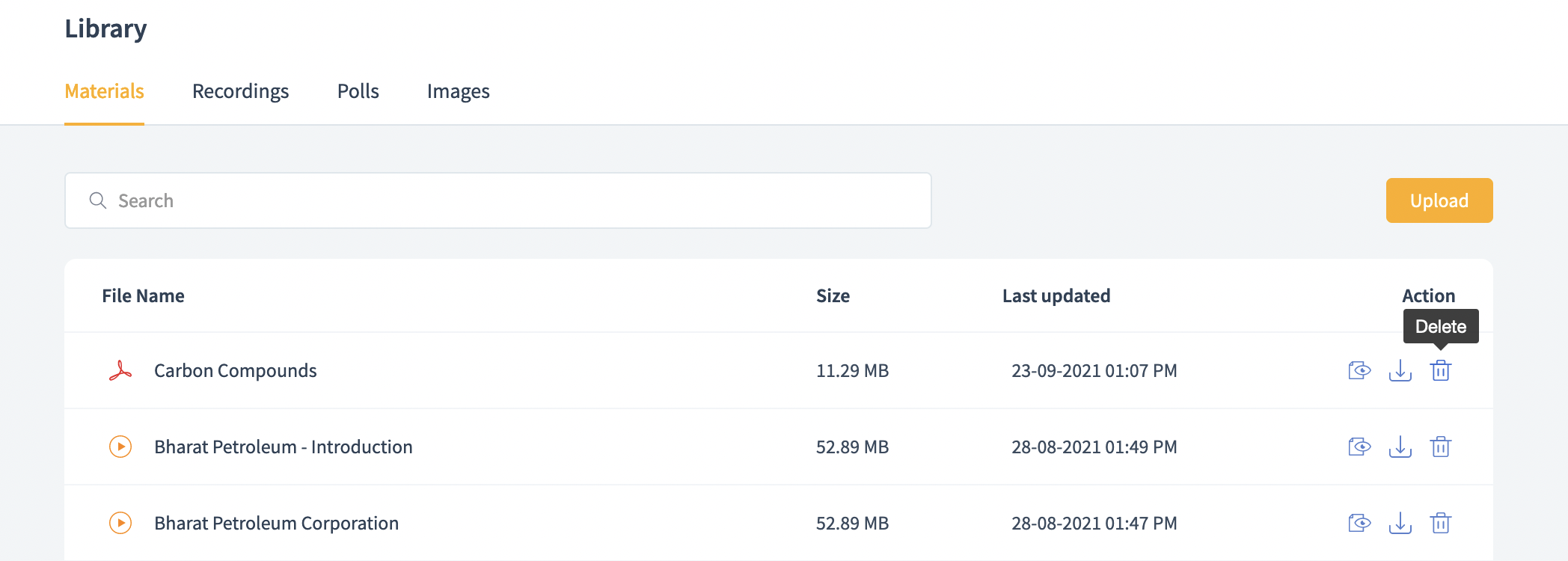Delete Bharat Petroleum - Introduction video

point(1440,447)
